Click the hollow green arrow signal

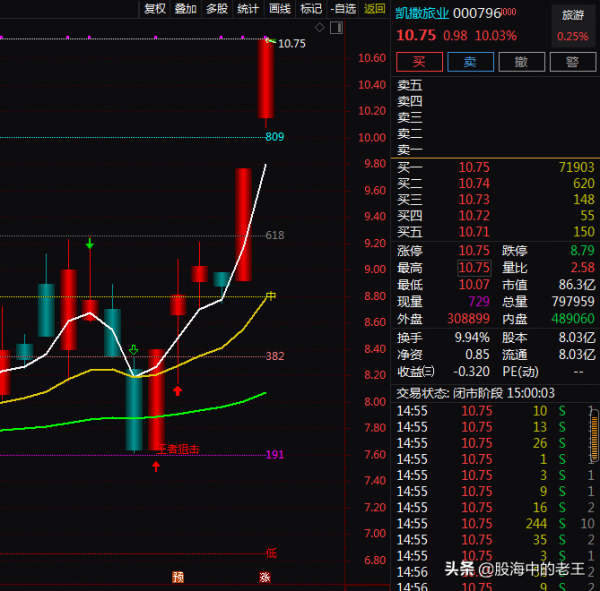(x=134, y=349)
